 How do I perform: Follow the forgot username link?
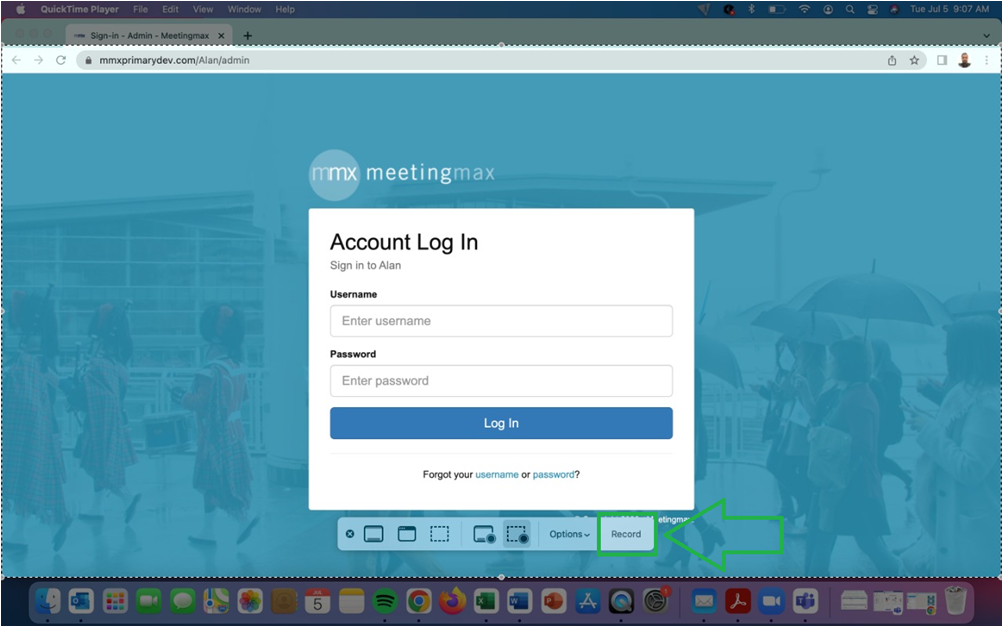click(x=497, y=475)
